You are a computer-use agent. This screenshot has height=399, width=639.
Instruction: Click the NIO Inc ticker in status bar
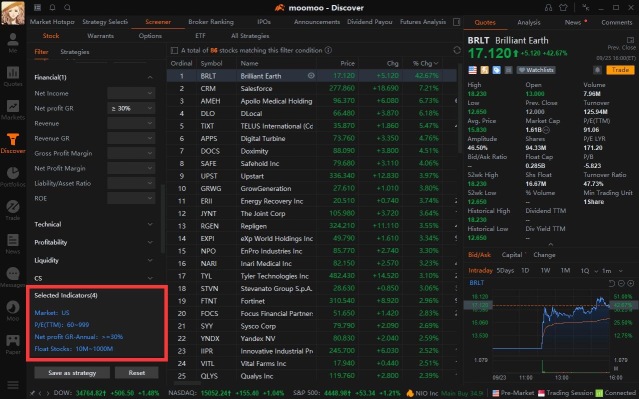pos(426,393)
